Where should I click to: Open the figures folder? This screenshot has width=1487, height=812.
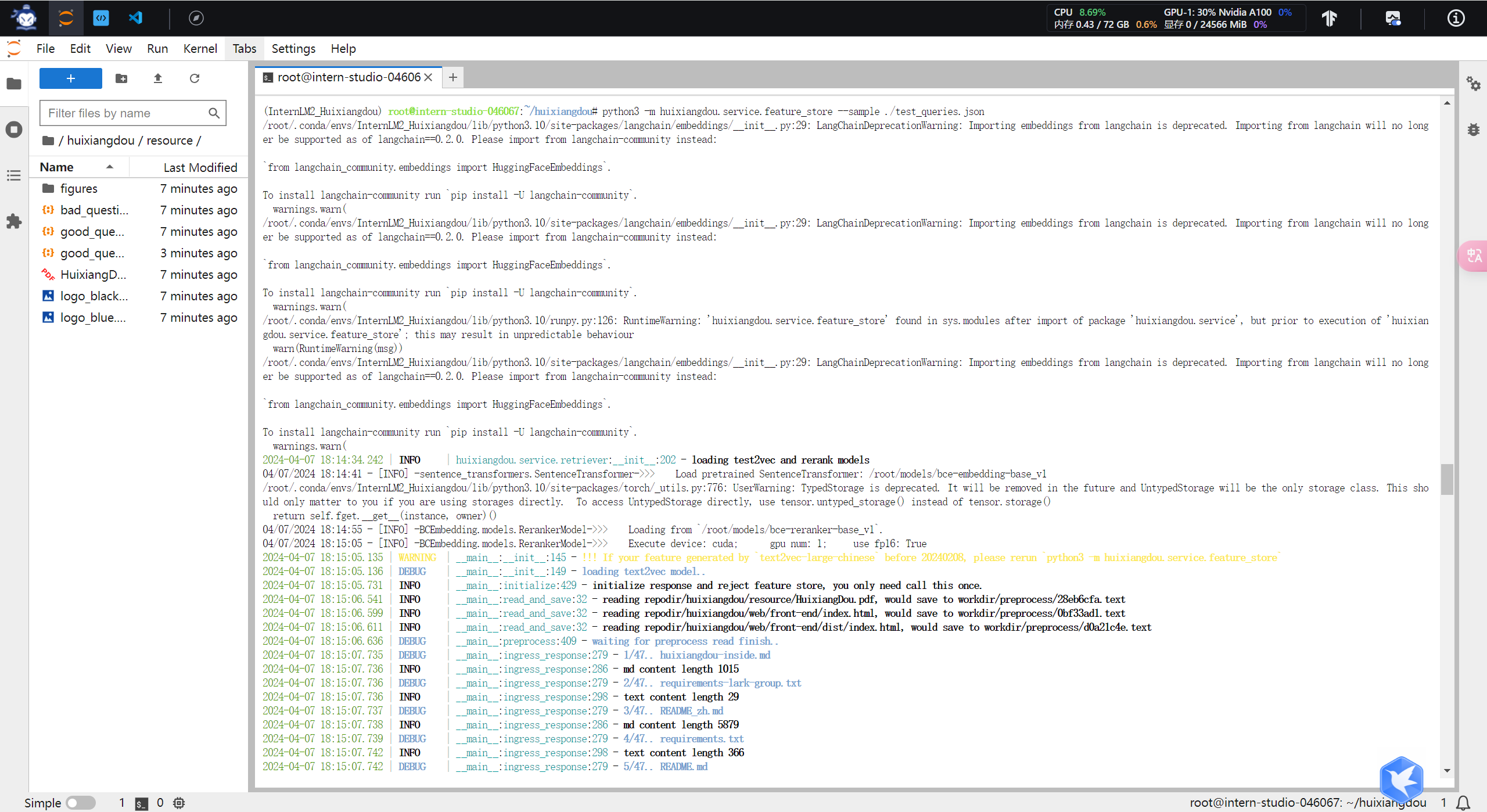pos(139,189)
